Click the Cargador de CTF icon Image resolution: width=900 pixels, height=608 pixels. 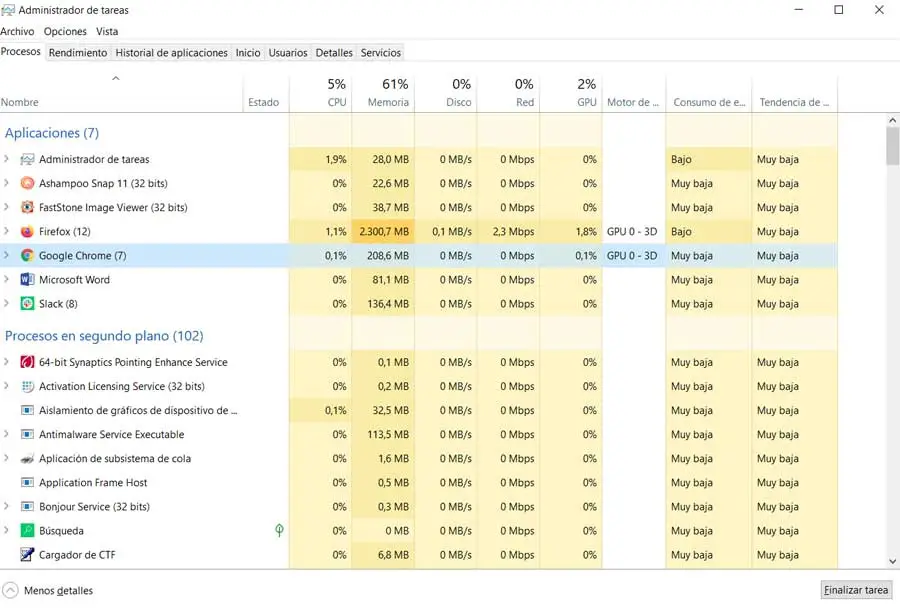(27, 555)
